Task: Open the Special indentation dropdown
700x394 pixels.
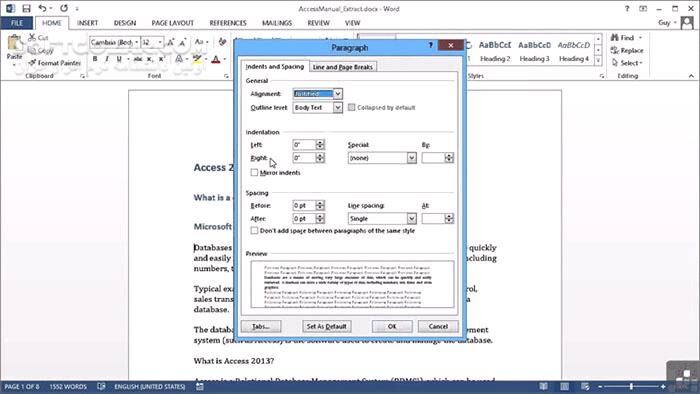Action: [x=412, y=158]
